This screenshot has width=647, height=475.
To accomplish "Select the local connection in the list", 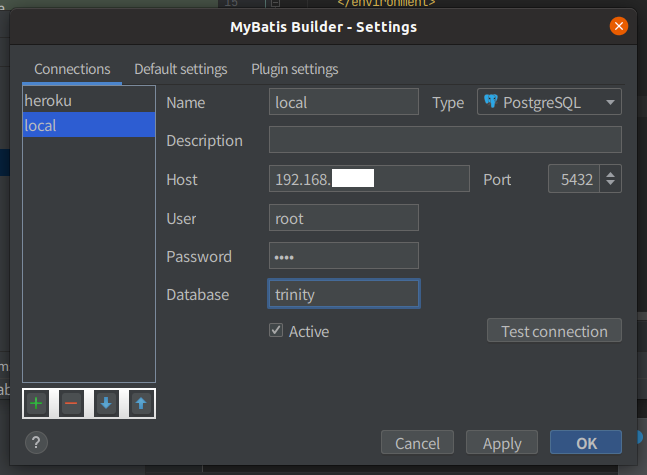I will coord(89,125).
